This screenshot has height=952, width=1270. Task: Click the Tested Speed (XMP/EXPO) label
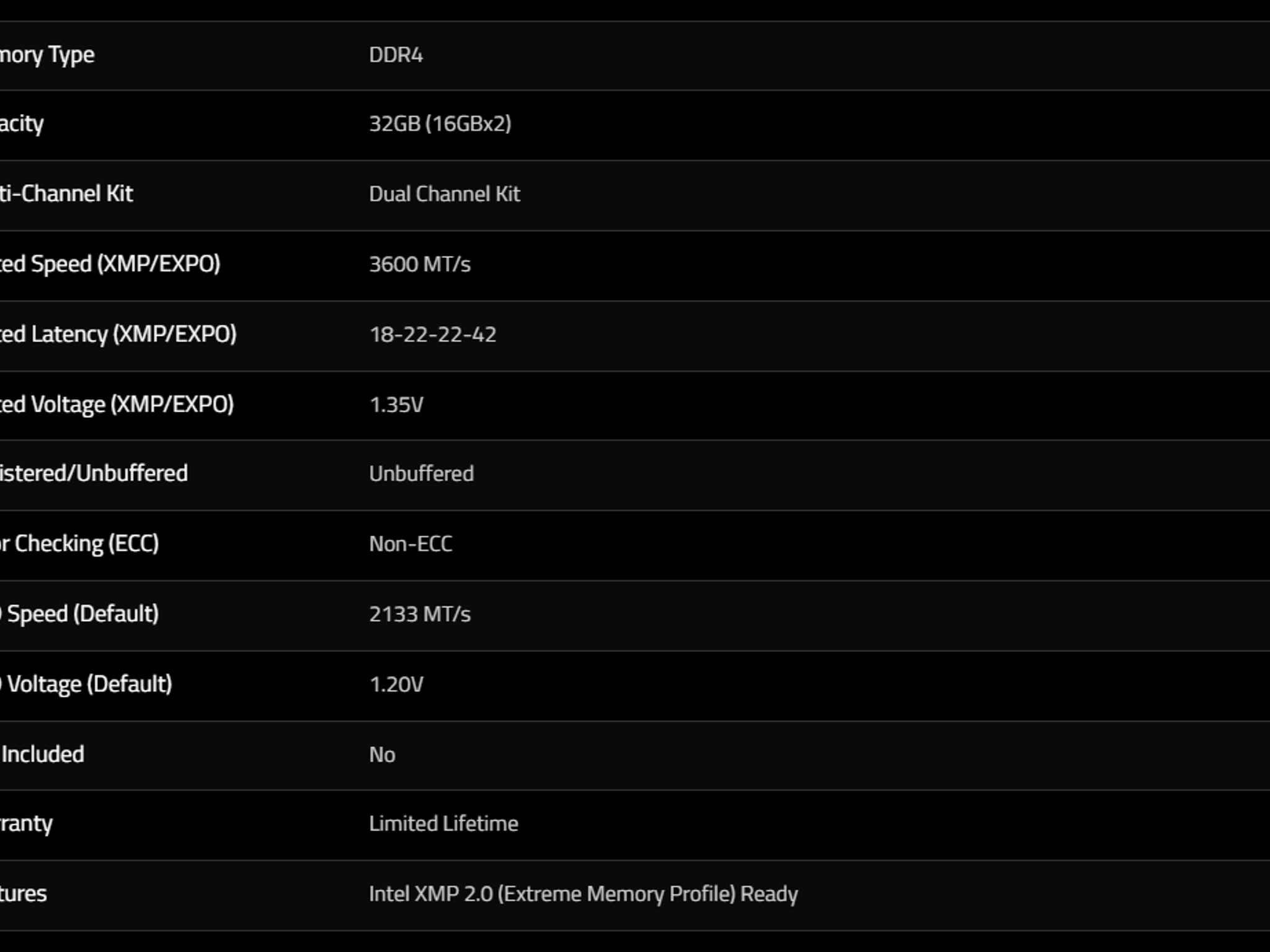[110, 264]
